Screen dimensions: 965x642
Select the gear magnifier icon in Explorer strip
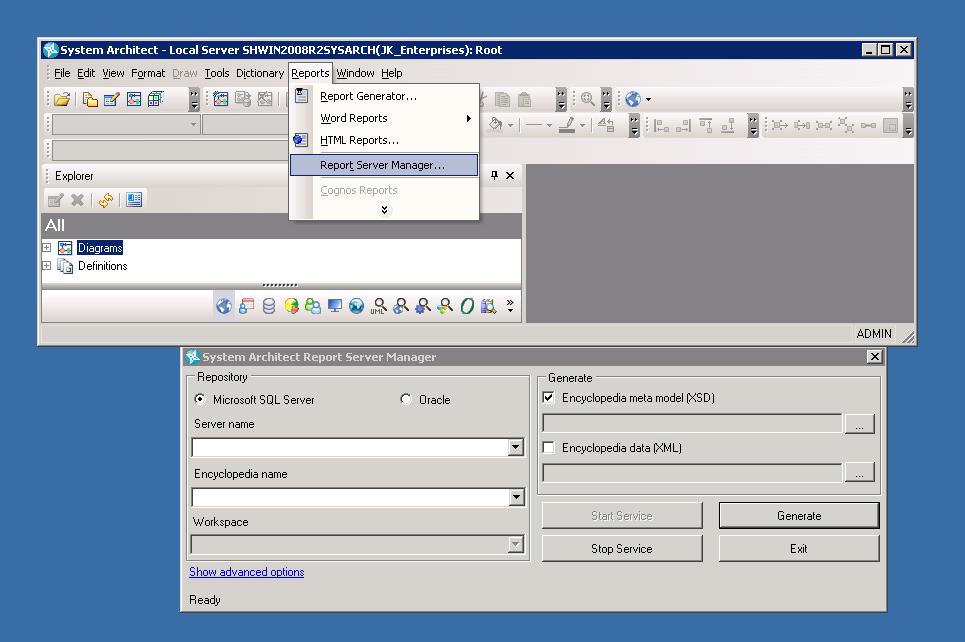click(x=423, y=306)
